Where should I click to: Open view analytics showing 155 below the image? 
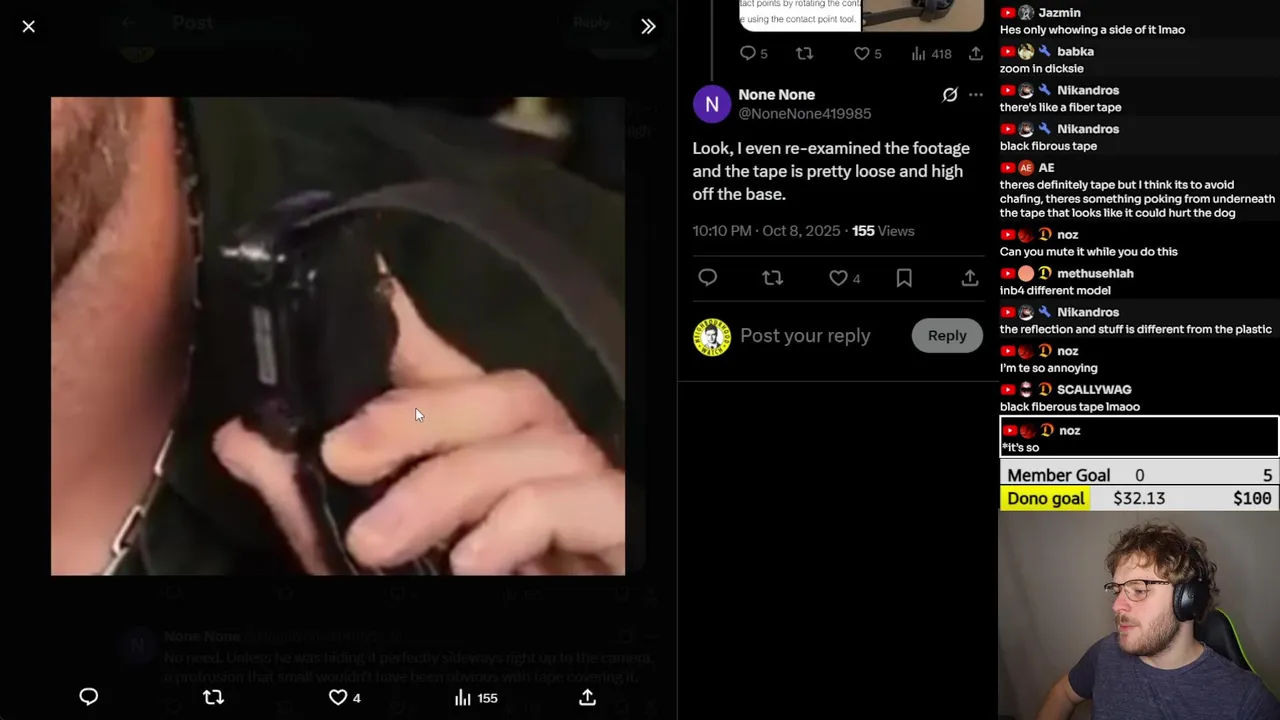(476, 697)
